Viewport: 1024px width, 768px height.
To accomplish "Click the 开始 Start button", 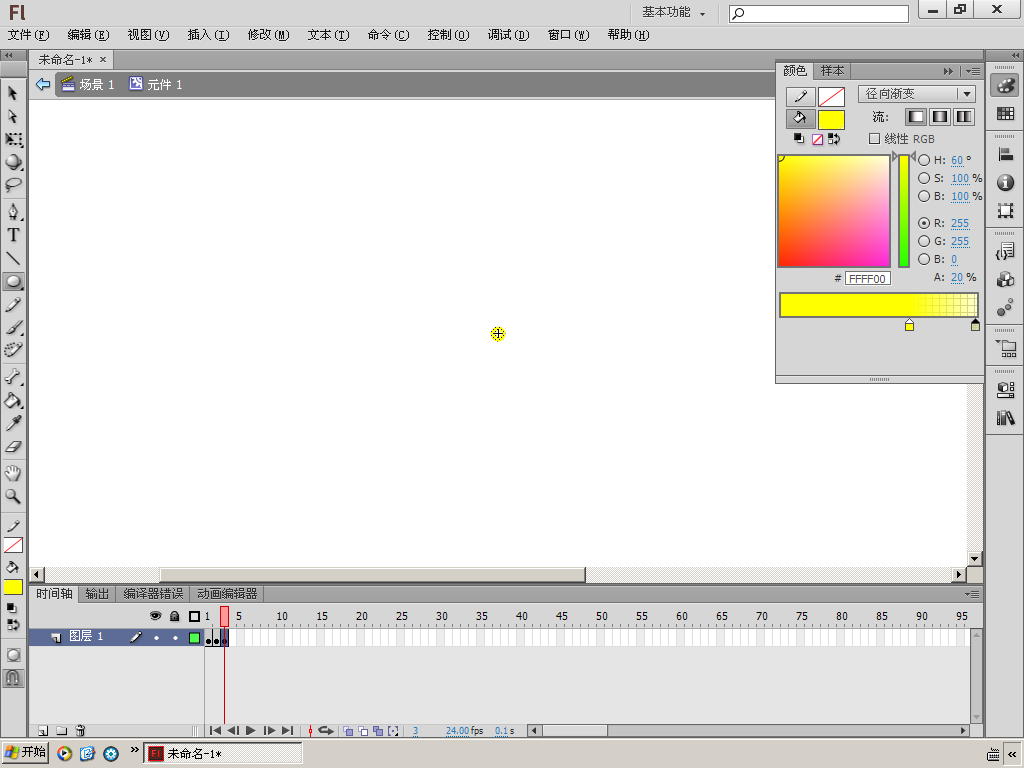I will tap(25, 752).
